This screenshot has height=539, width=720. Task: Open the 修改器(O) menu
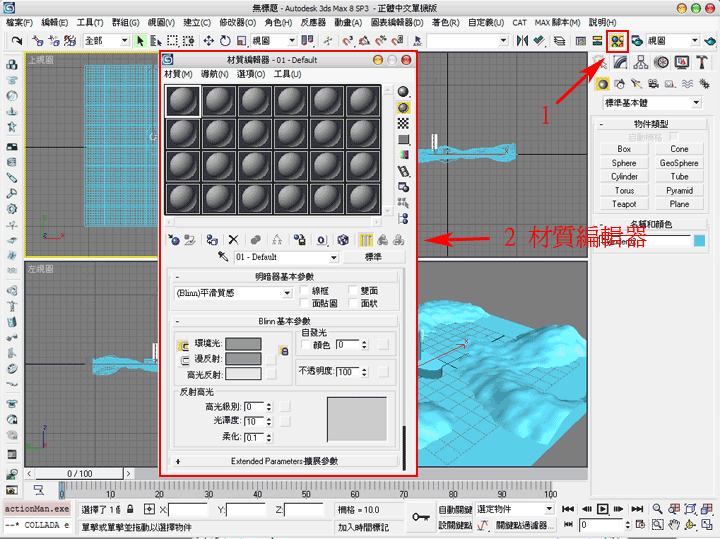[x=237, y=22]
